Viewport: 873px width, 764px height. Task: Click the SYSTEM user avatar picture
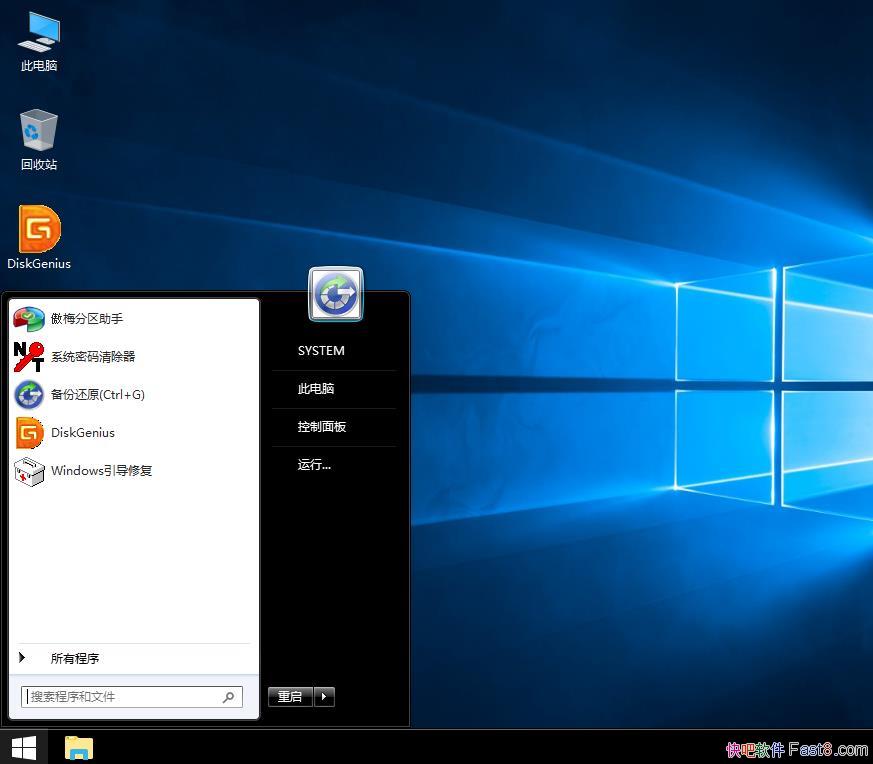[x=335, y=294]
